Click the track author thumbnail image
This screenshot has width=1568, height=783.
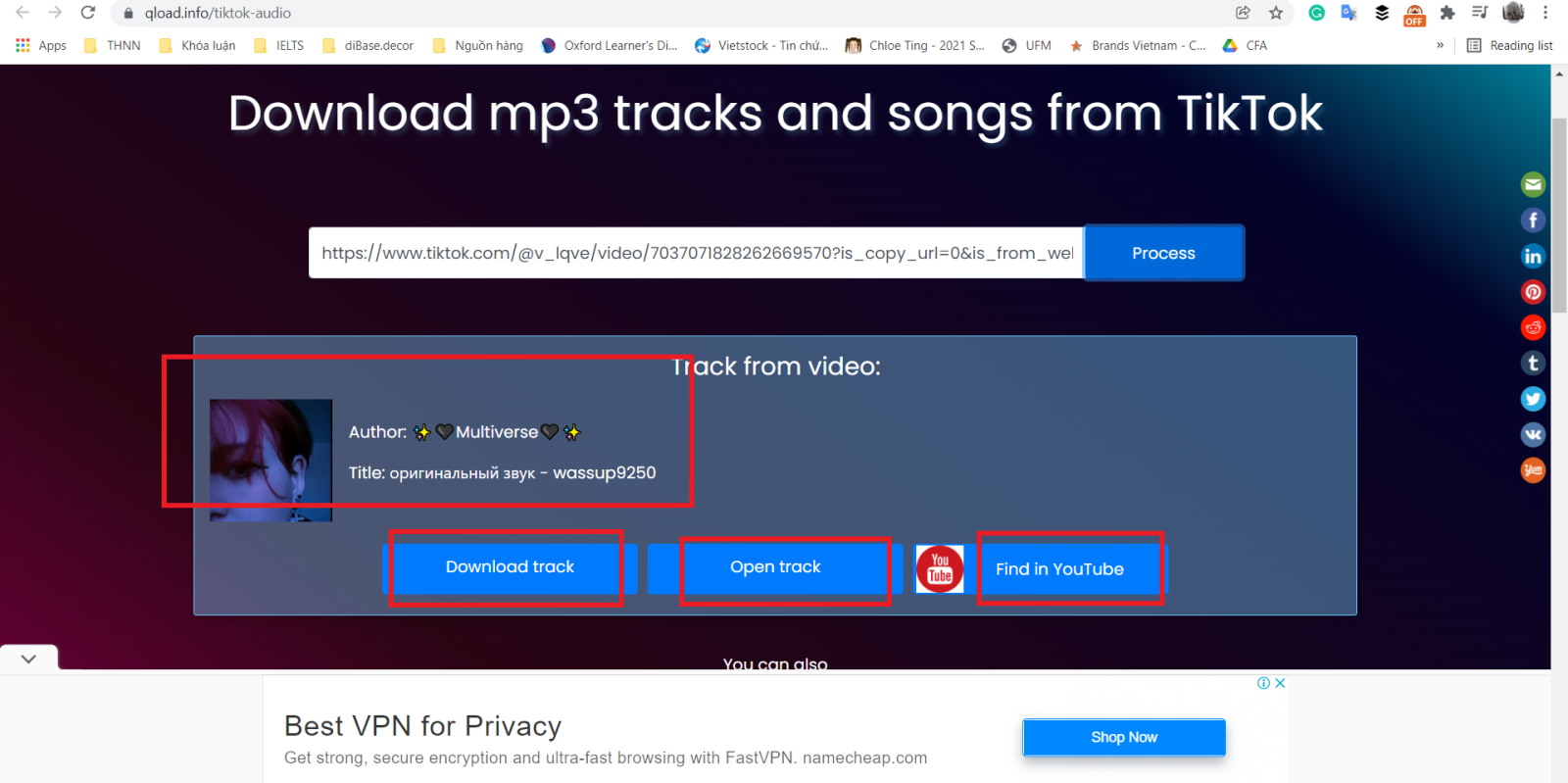(271, 460)
